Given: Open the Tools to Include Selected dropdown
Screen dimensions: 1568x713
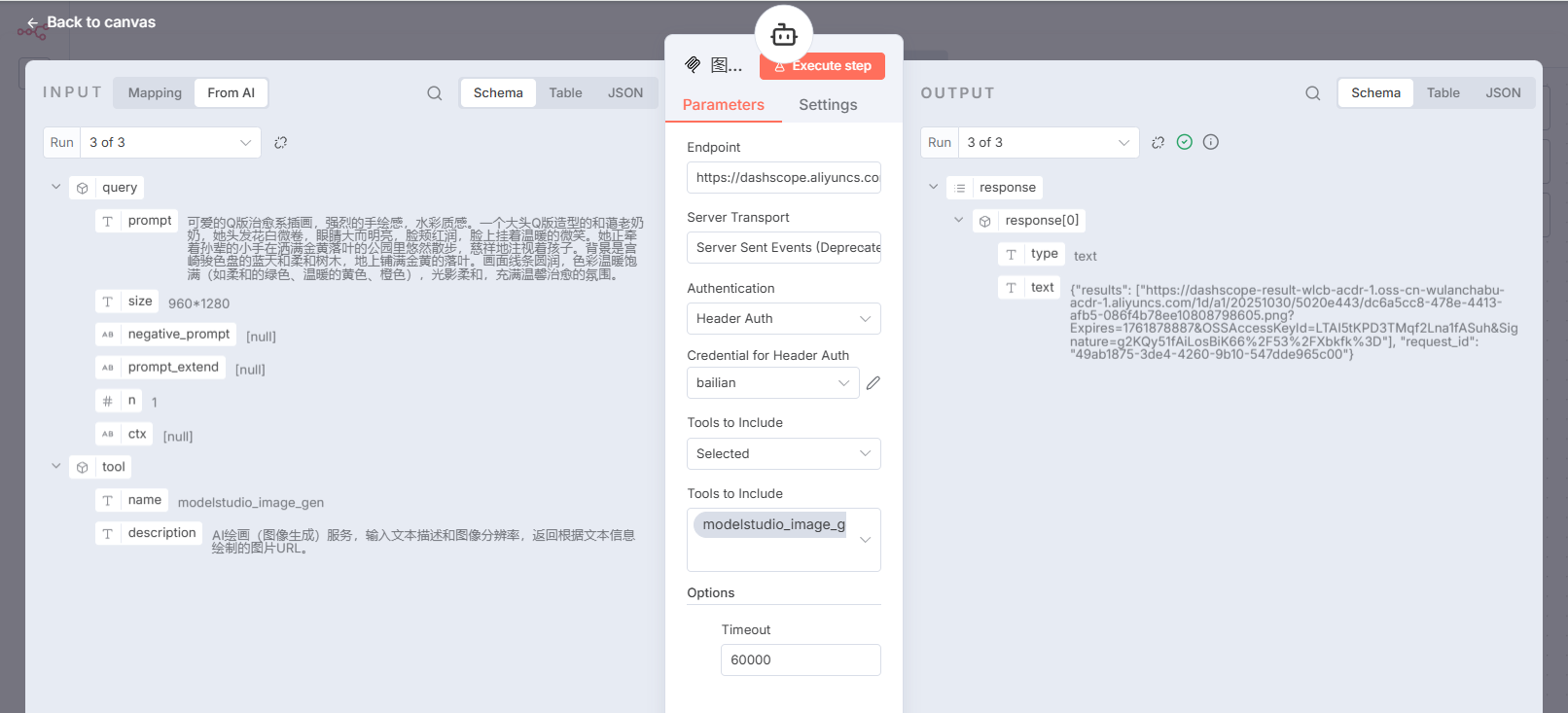Looking at the screenshot, I should click(784, 454).
